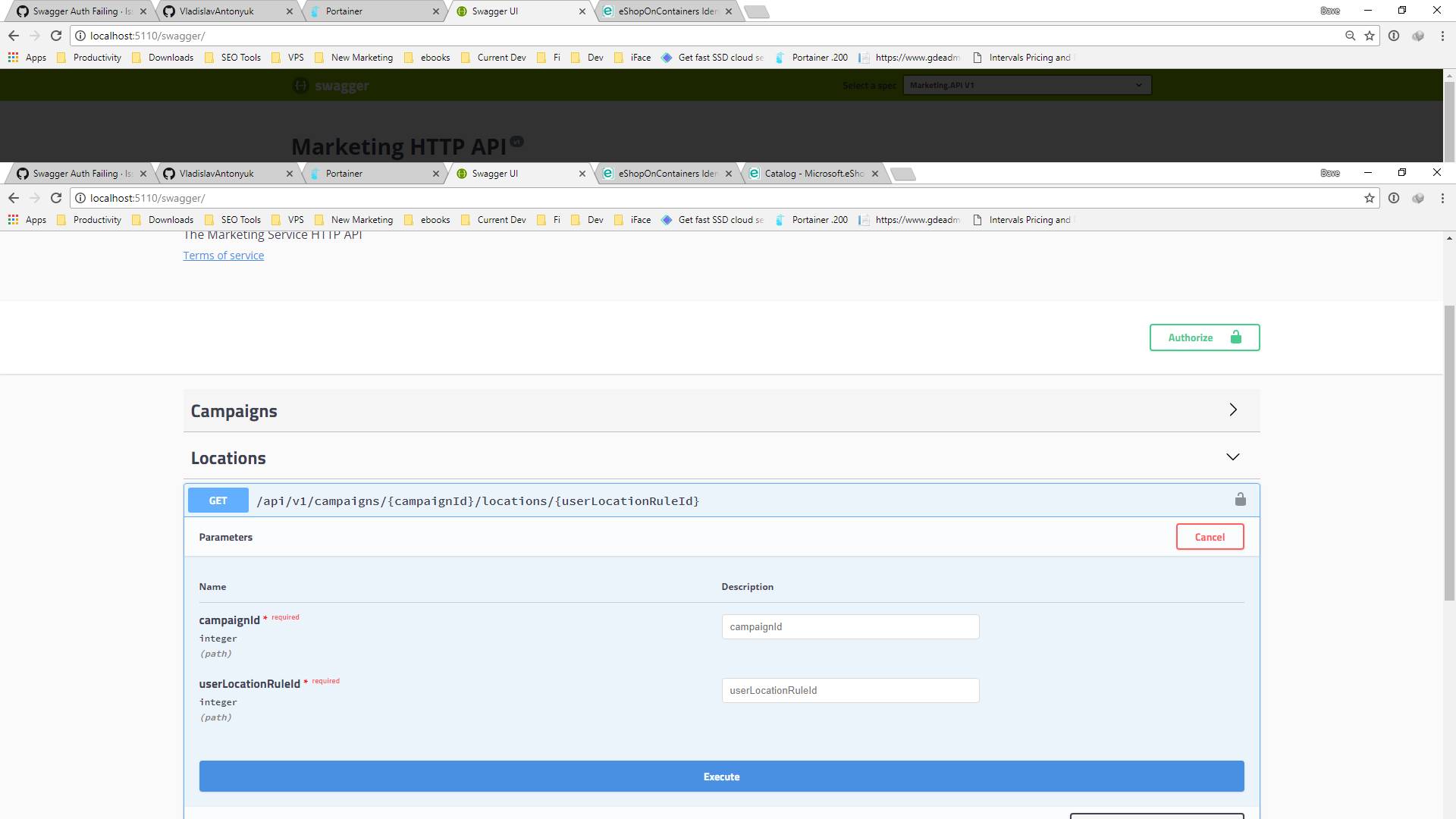Open the Current Dev bookmark folder in the back window
Screen dimensions: 1456x819
point(494,58)
